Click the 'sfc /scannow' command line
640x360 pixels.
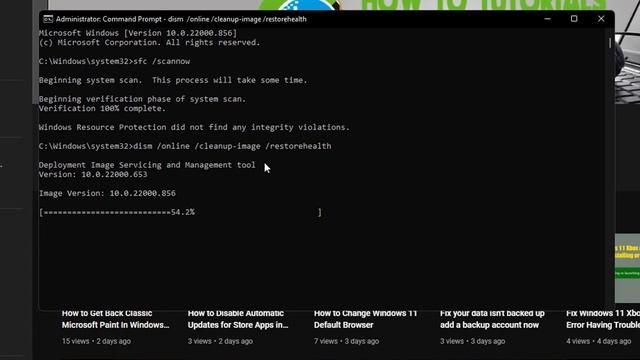coord(114,61)
